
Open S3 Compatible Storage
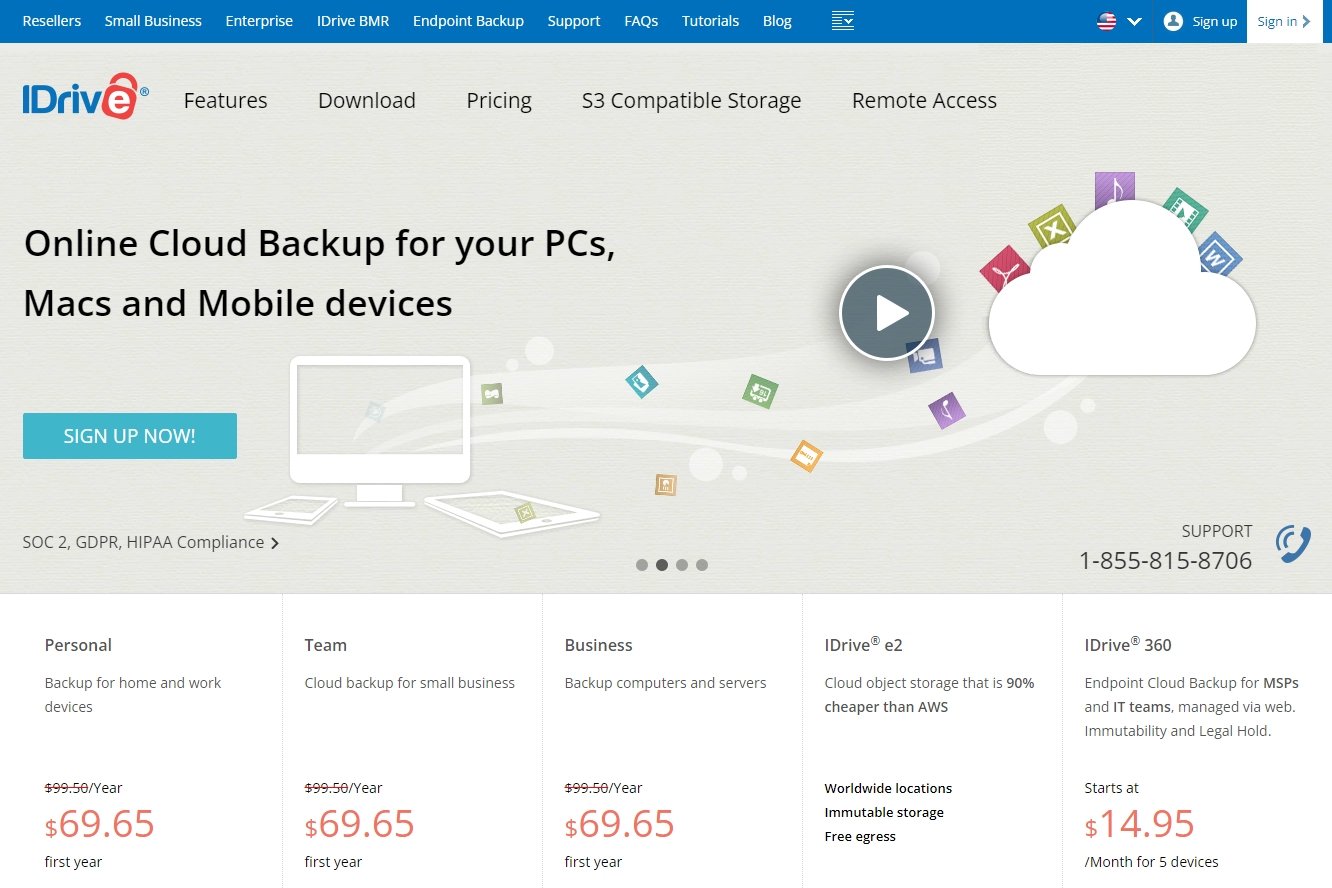(692, 101)
